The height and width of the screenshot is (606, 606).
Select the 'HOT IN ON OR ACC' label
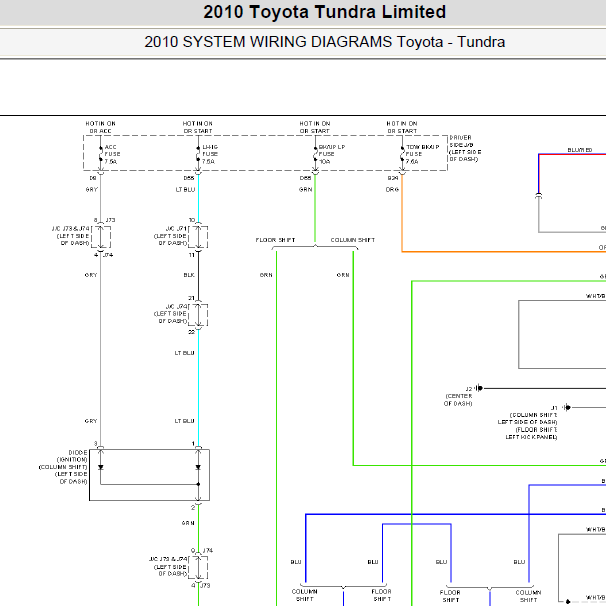click(x=100, y=127)
